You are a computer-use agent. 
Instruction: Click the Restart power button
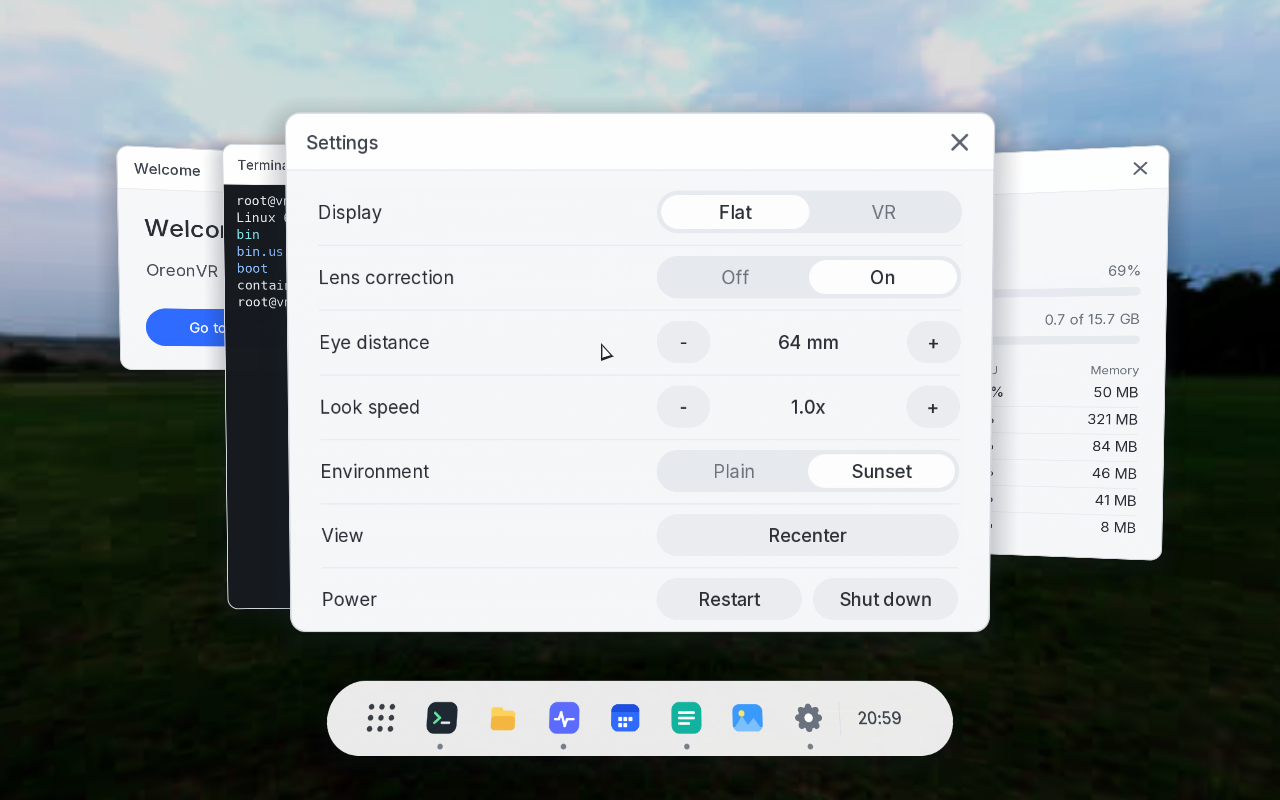pyautogui.click(x=729, y=599)
